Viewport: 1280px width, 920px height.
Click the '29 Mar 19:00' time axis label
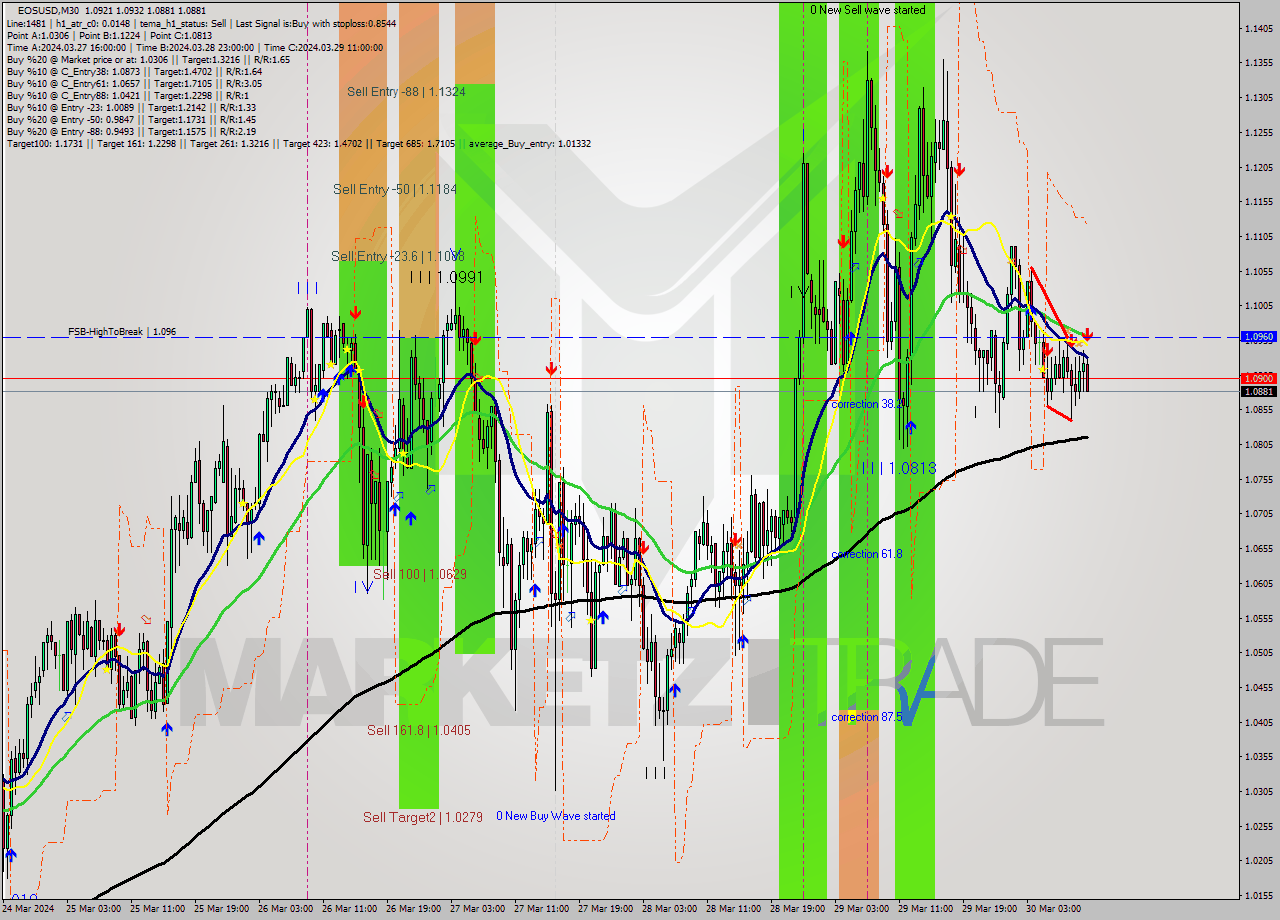(x=990, y=908)
